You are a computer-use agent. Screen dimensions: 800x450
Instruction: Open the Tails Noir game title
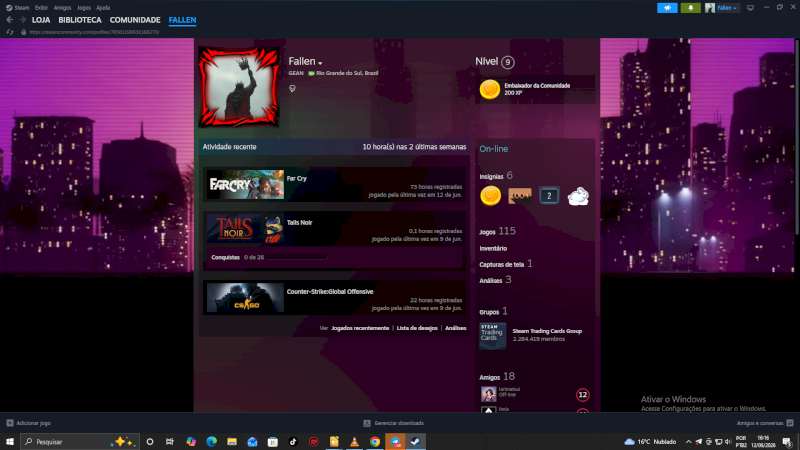[299, 222]
